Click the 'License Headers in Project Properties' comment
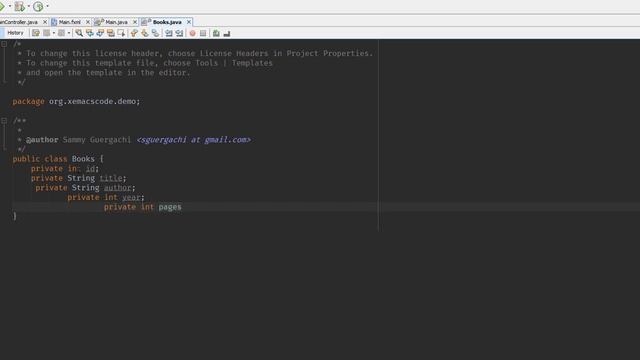Screen dimensions: 640x360 pyautogui.click(x=286, y=53)
